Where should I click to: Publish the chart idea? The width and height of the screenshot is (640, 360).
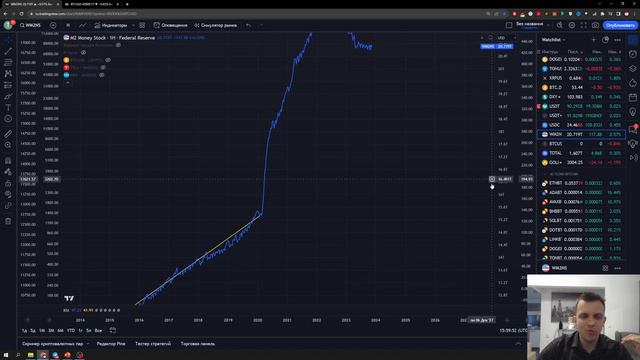coord(620,25)
